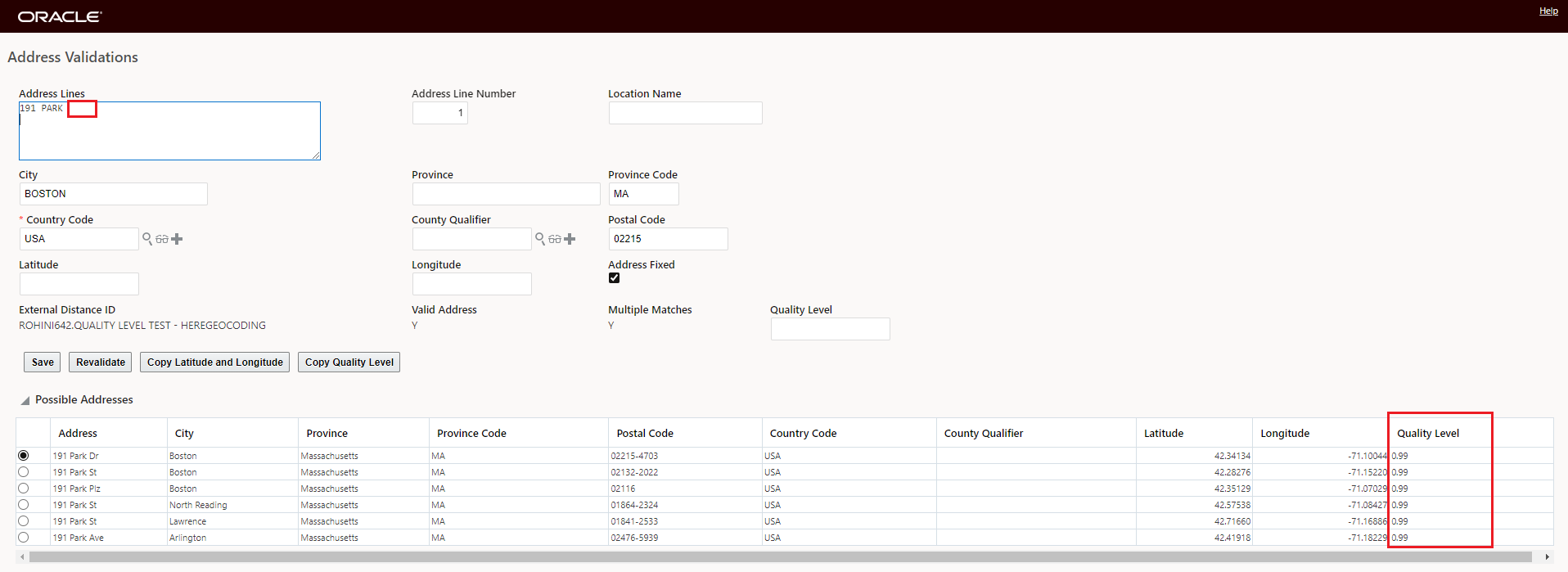Click the County Qualifier search magnifier icon
The width and height of the screenshot is (1568, 572).
pyautogui.click(x=540, y=239)
